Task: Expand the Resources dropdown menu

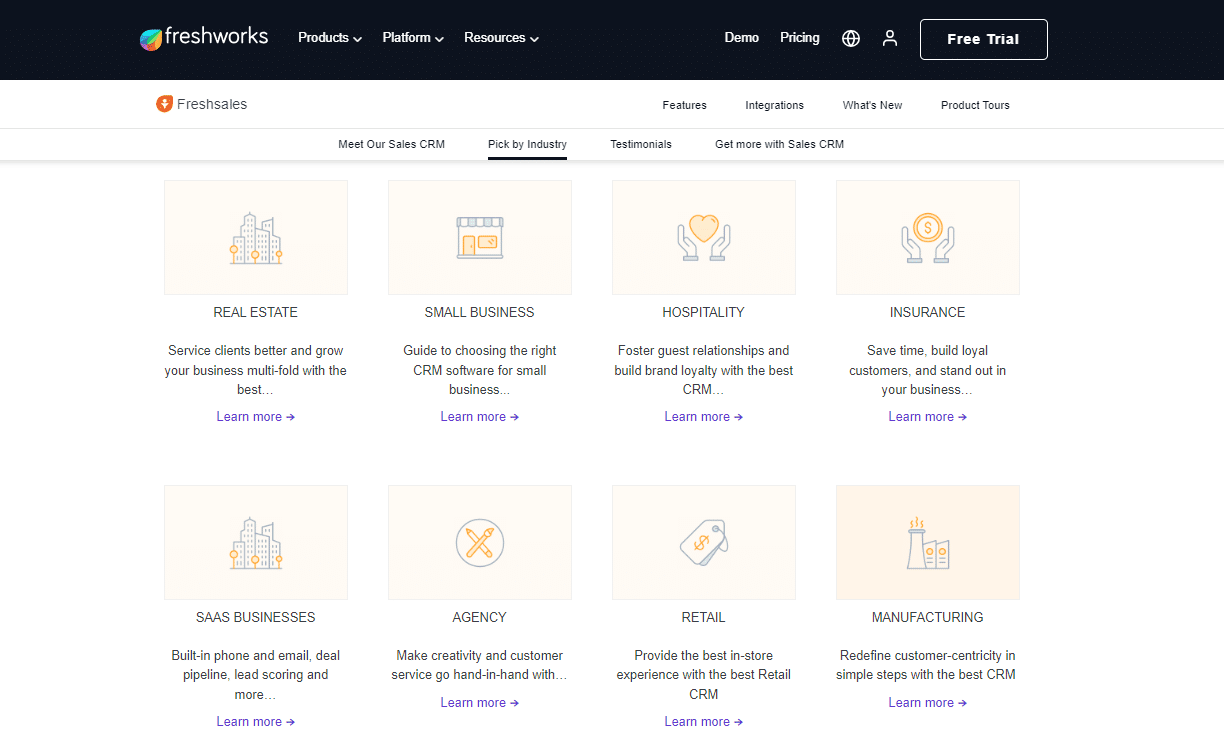Action: click(502, 38)
